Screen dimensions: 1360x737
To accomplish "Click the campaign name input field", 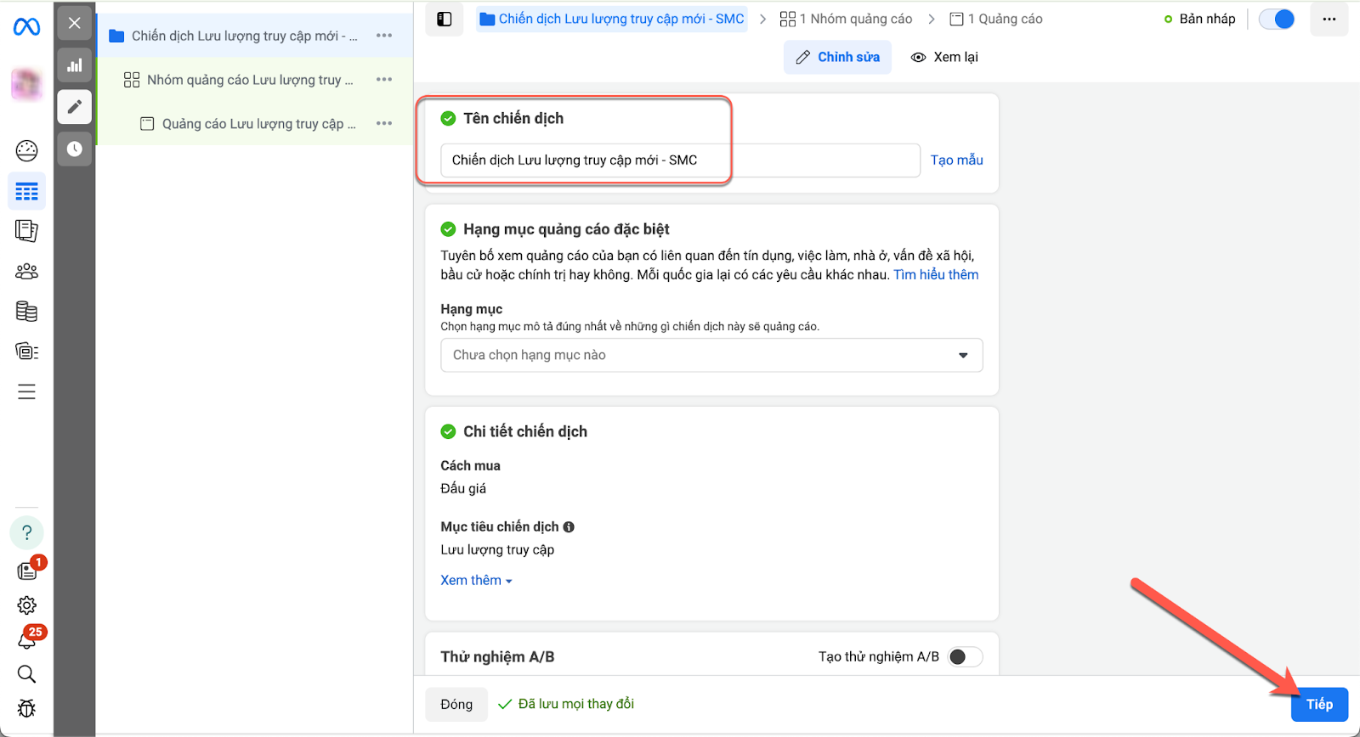I will pos(680,160).
